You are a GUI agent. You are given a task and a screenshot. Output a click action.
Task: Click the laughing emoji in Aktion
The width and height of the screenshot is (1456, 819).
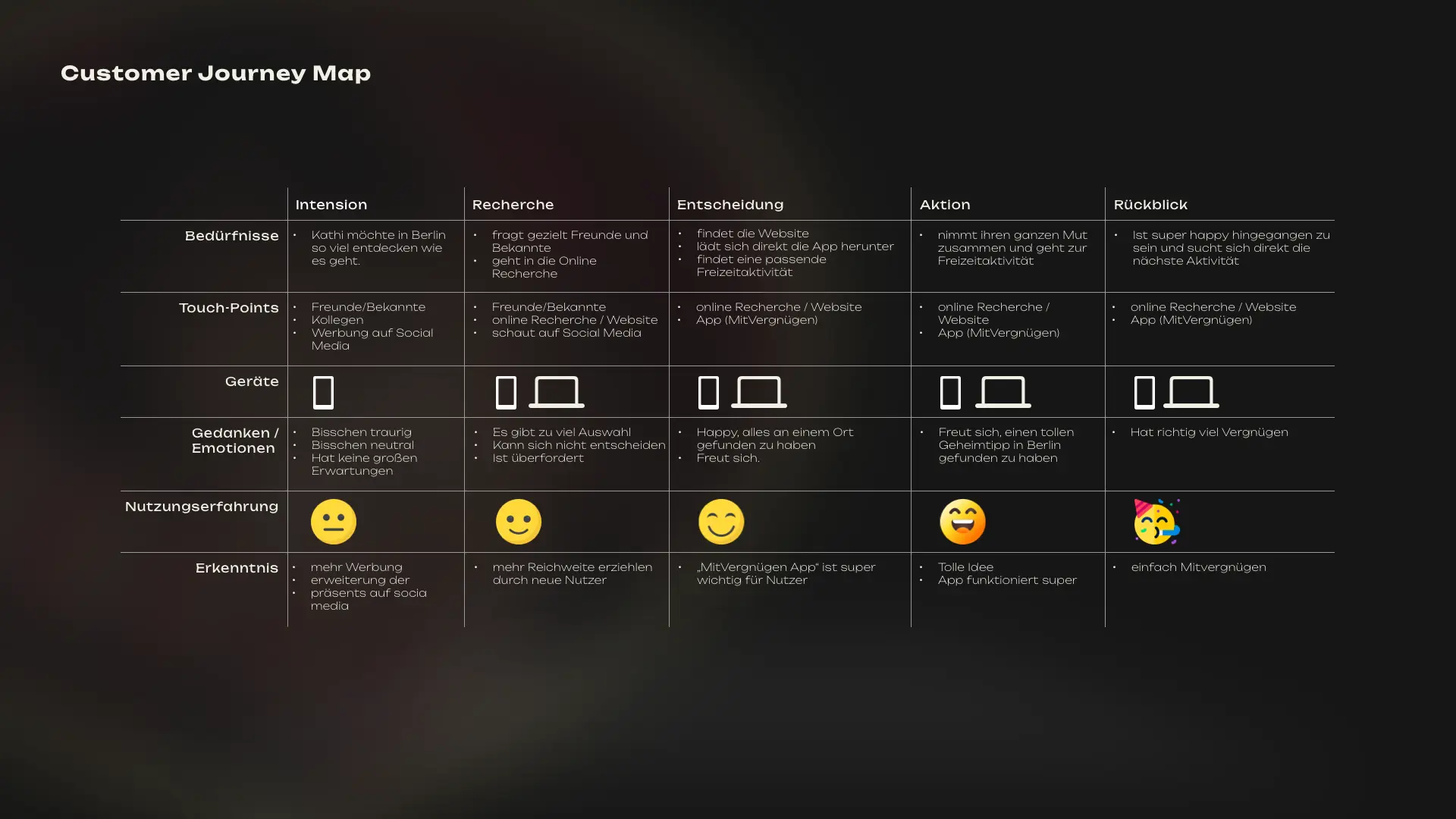[961, 521]
